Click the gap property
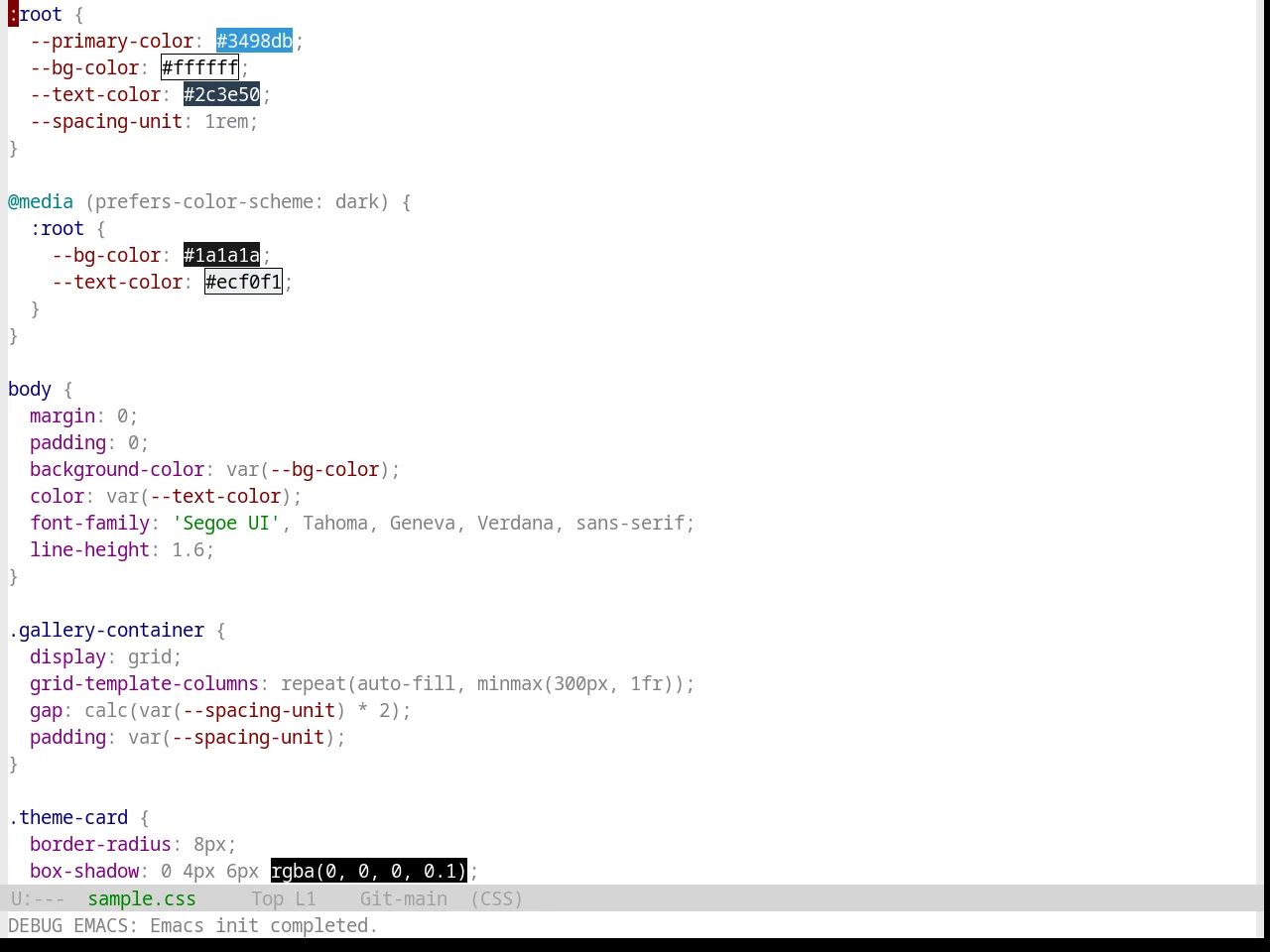The image size is (1270, 952). pyautogui.click(x=46, y=710)
